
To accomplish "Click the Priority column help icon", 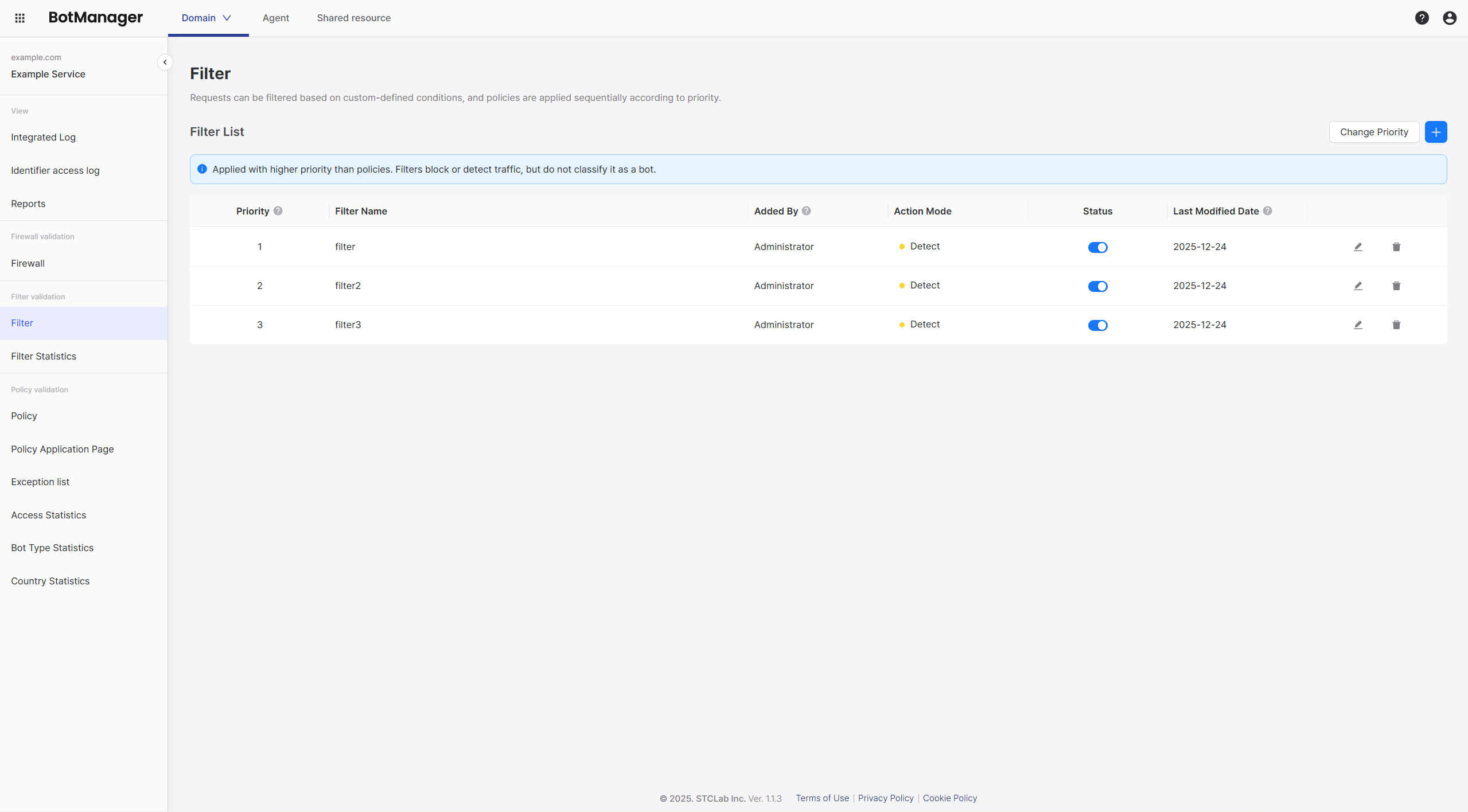I will (x=278, y=210).
